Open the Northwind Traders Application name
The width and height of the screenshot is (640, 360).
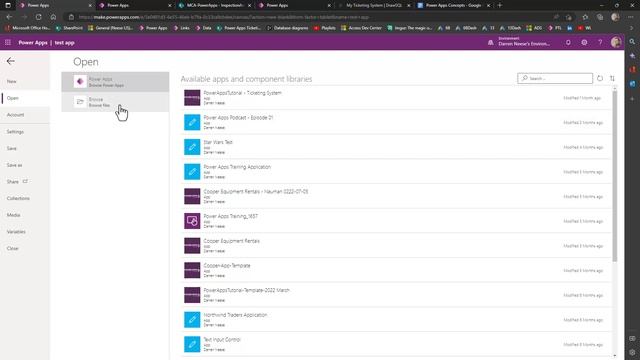pyautogui.click(x=235, y=315)
